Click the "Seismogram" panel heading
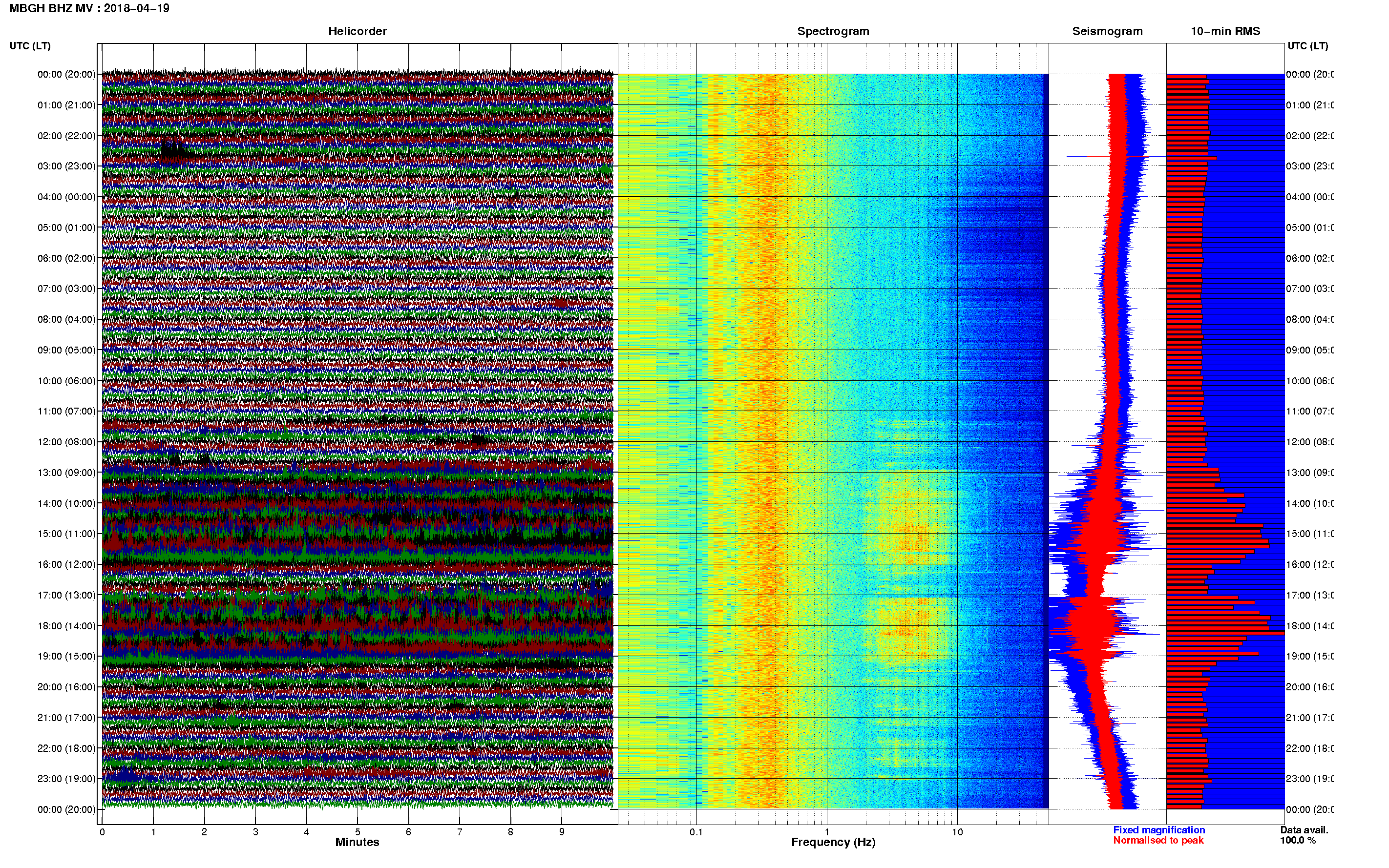The image size is (1389, 868). [1107, 31]
